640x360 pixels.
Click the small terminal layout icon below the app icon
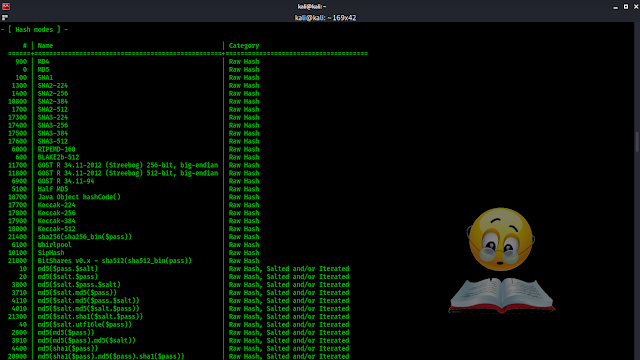click(5, 18)
